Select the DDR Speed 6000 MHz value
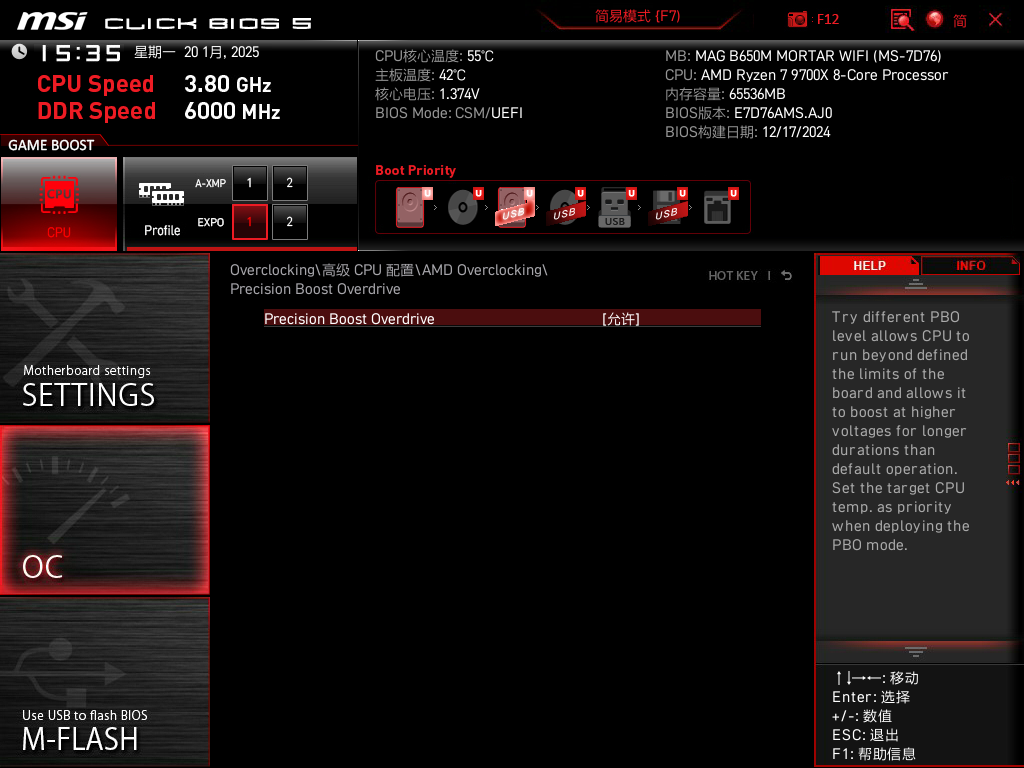 coord(232,111)
